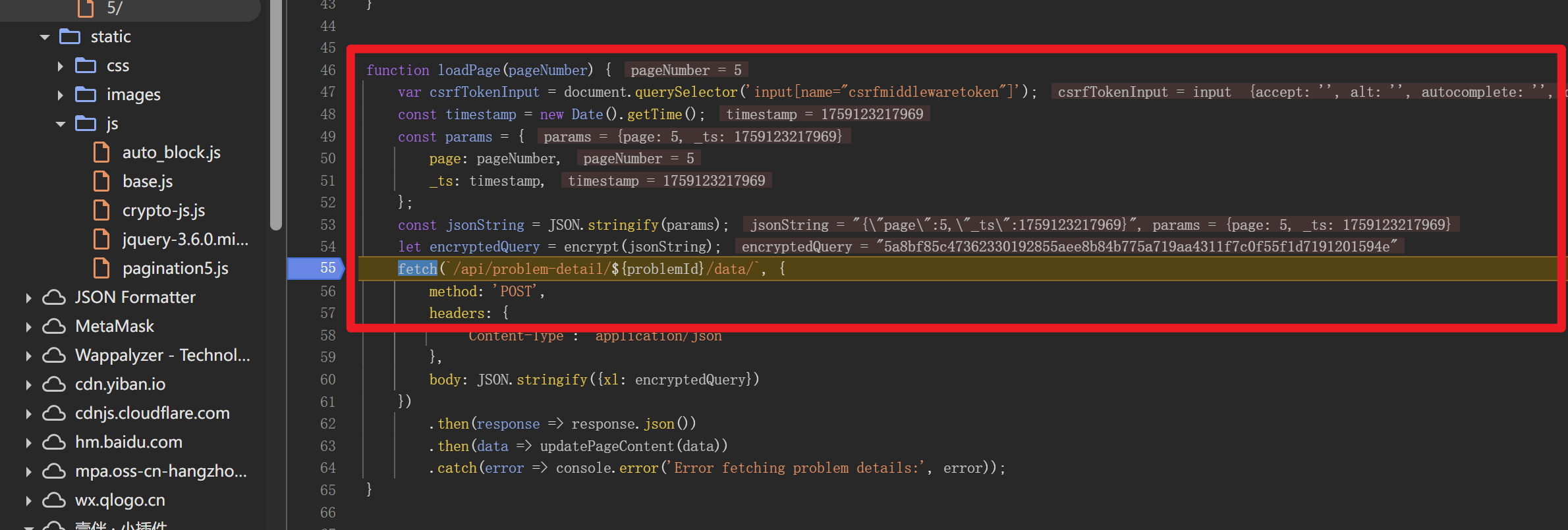Click the cloud icon beside cdnjs.cloudflare.com
1568x530 pixels.
coord(54,413)
